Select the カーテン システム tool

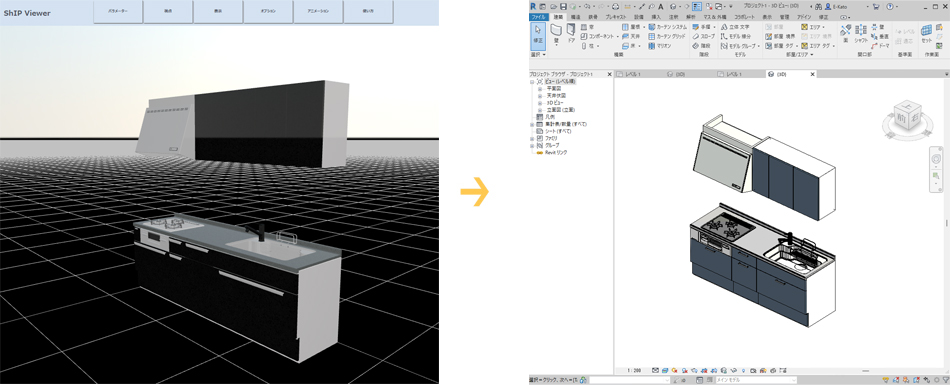668,27
